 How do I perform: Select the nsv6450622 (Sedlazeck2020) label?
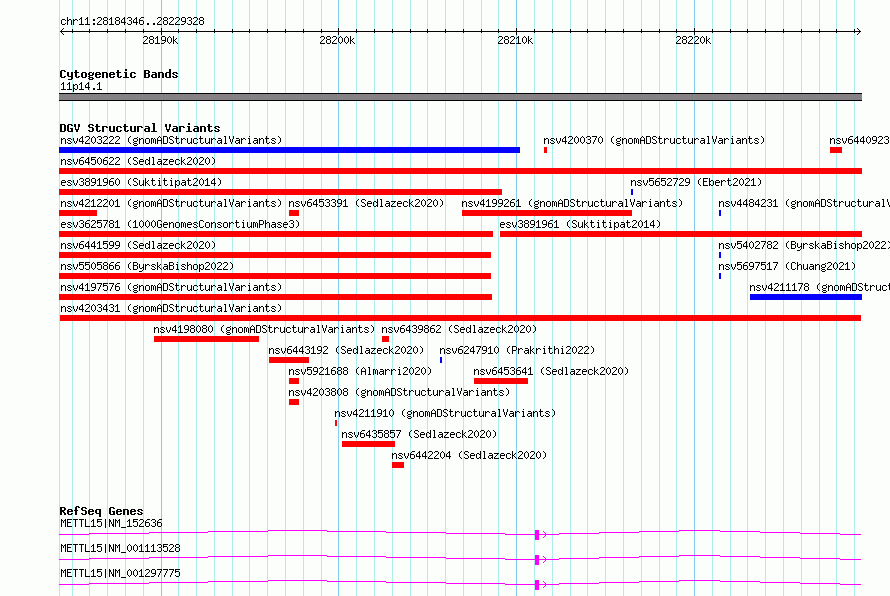(x=138, y=161)
